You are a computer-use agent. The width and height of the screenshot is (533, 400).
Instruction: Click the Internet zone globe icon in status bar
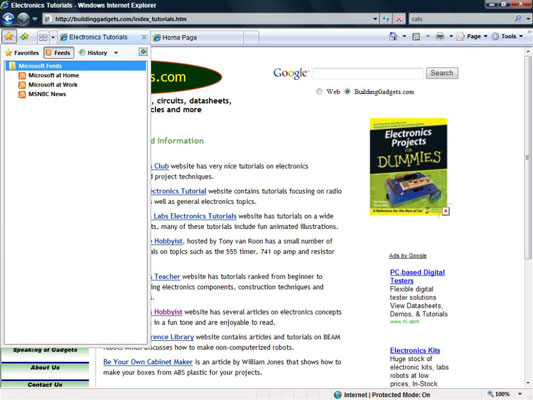(338, 395)
